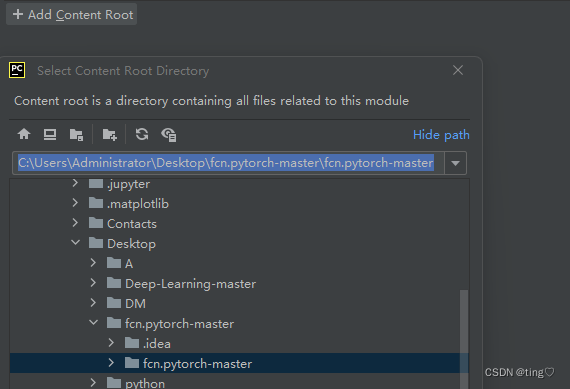This screenshot has width=570, height=389.
Task: Click the New Folder icon
Action: click(109, 135)
